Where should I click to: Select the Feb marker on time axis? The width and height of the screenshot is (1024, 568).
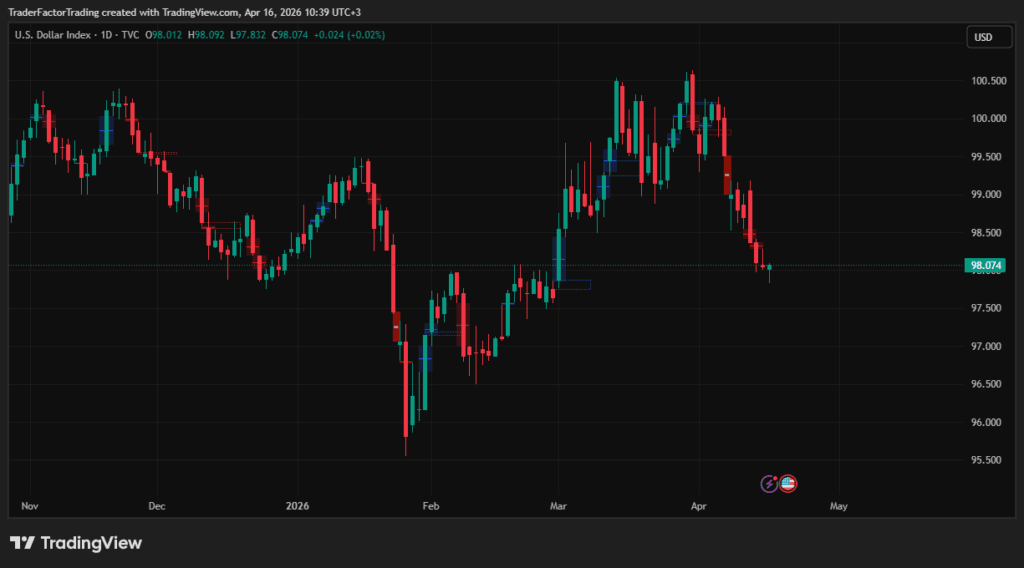430,507
